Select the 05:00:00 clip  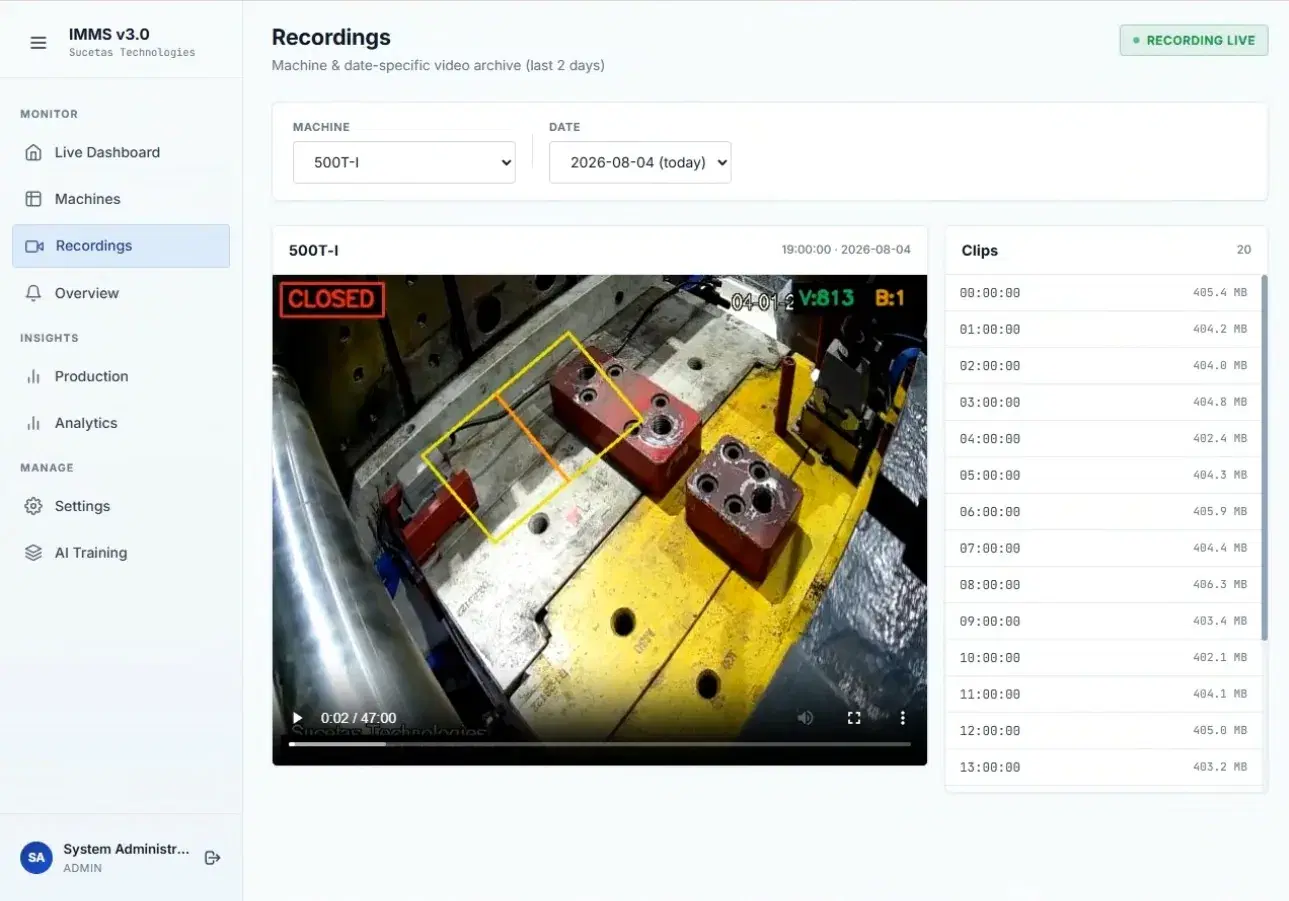[x=1103, y=475]
